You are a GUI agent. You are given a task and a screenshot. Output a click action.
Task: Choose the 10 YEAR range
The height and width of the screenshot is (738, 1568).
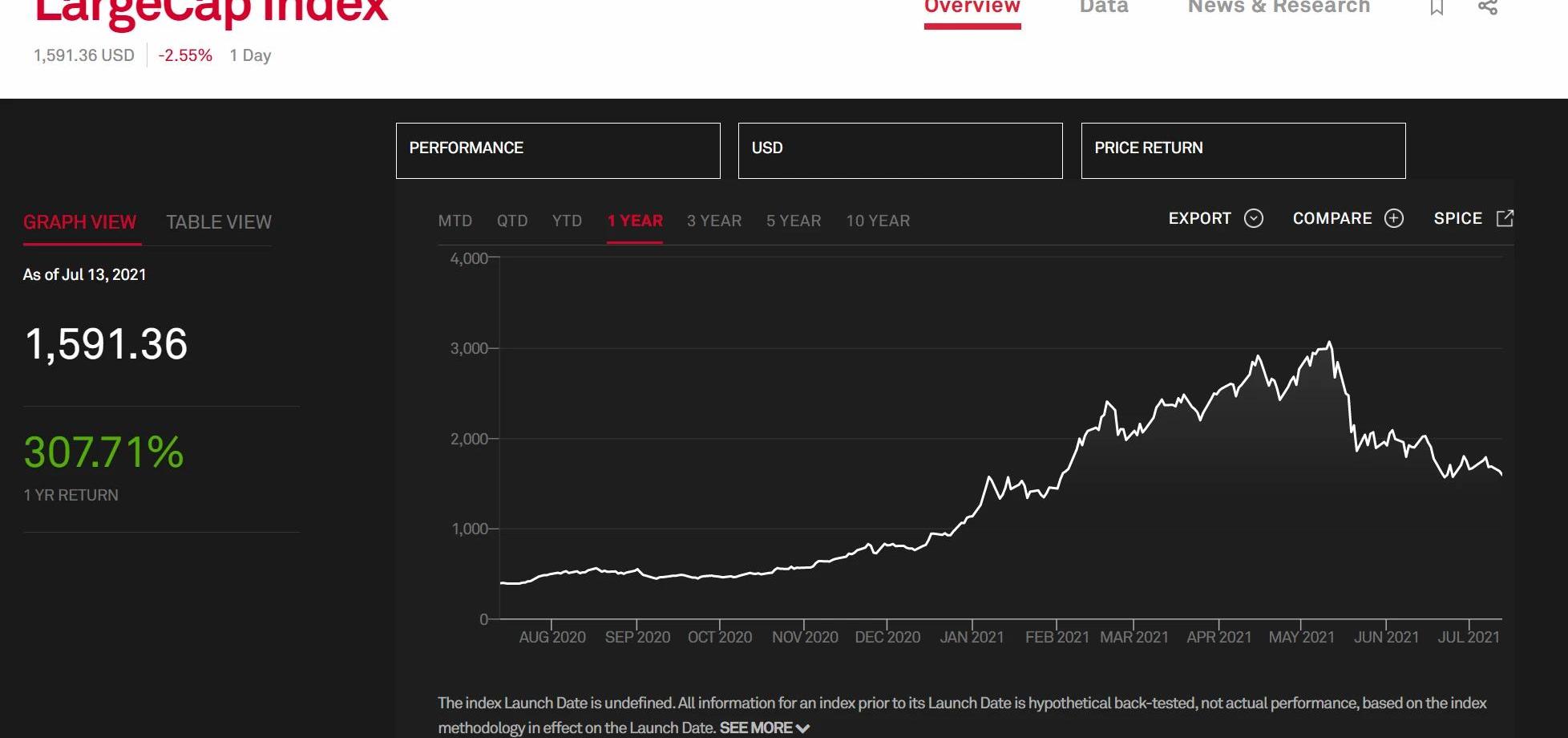878,221
